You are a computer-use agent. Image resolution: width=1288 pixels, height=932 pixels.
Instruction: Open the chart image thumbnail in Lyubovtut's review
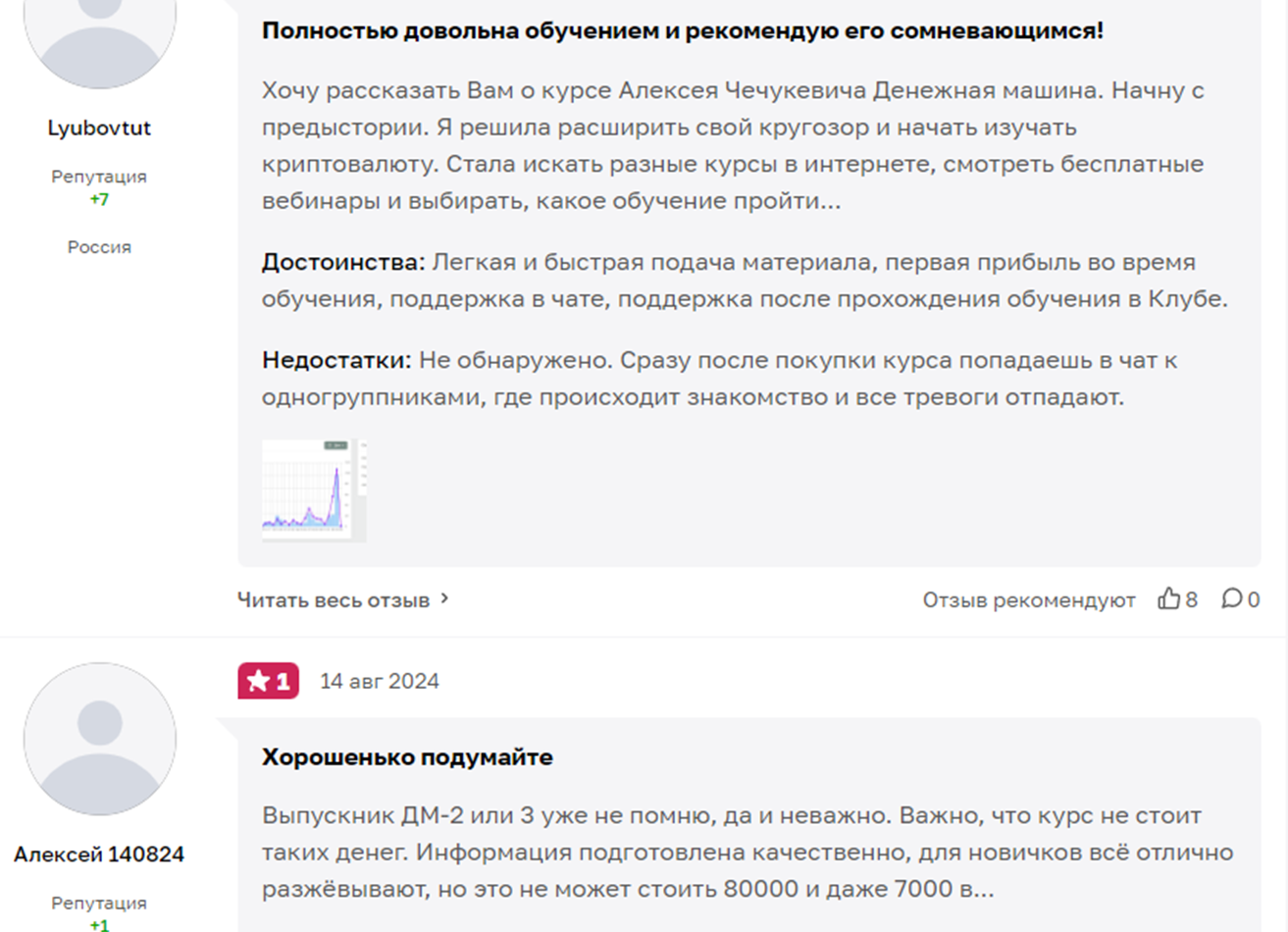[x=313, y=489]
